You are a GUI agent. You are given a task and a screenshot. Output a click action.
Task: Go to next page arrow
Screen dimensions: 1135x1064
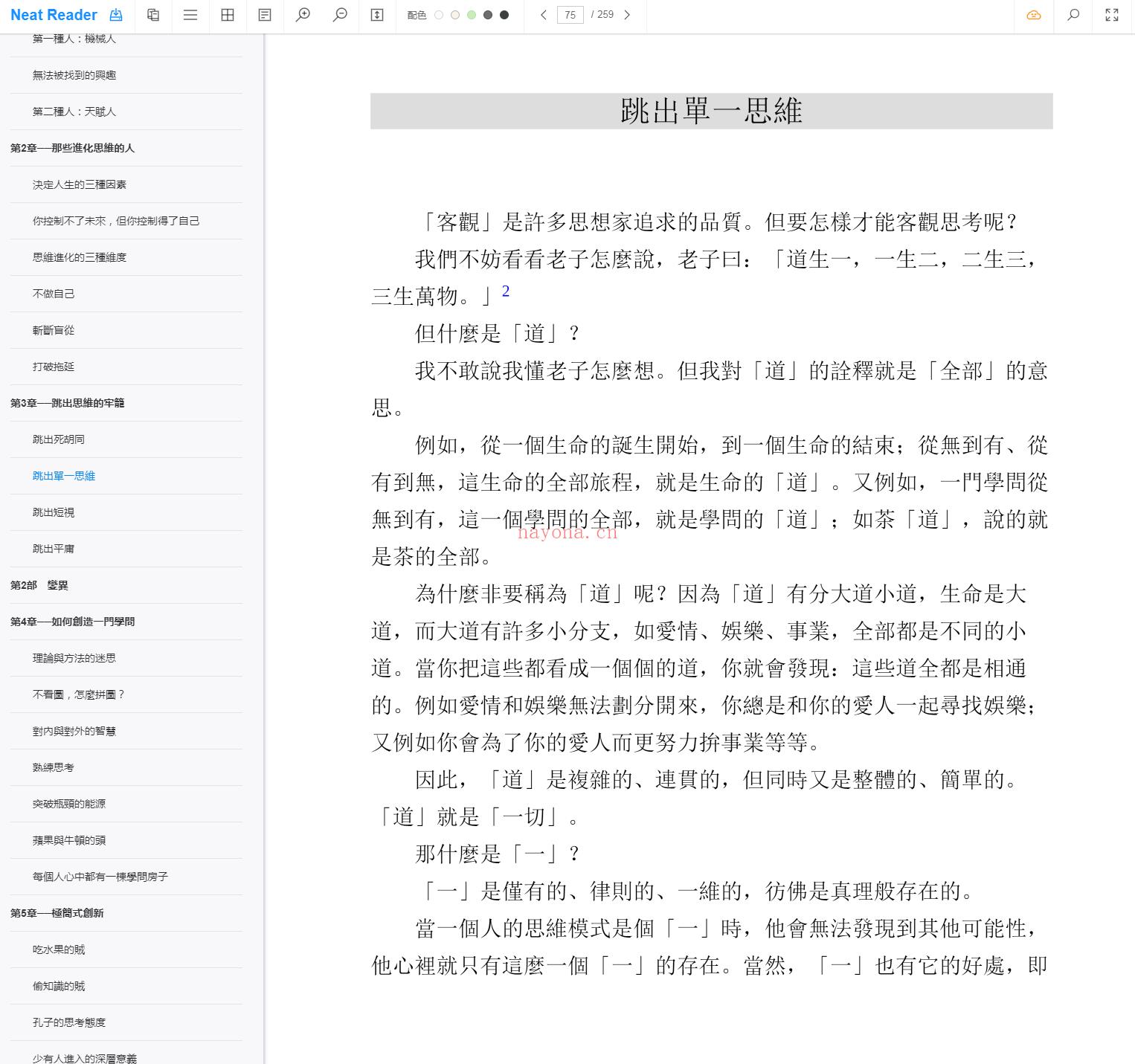pyautogui.click(x=627, y=15)
